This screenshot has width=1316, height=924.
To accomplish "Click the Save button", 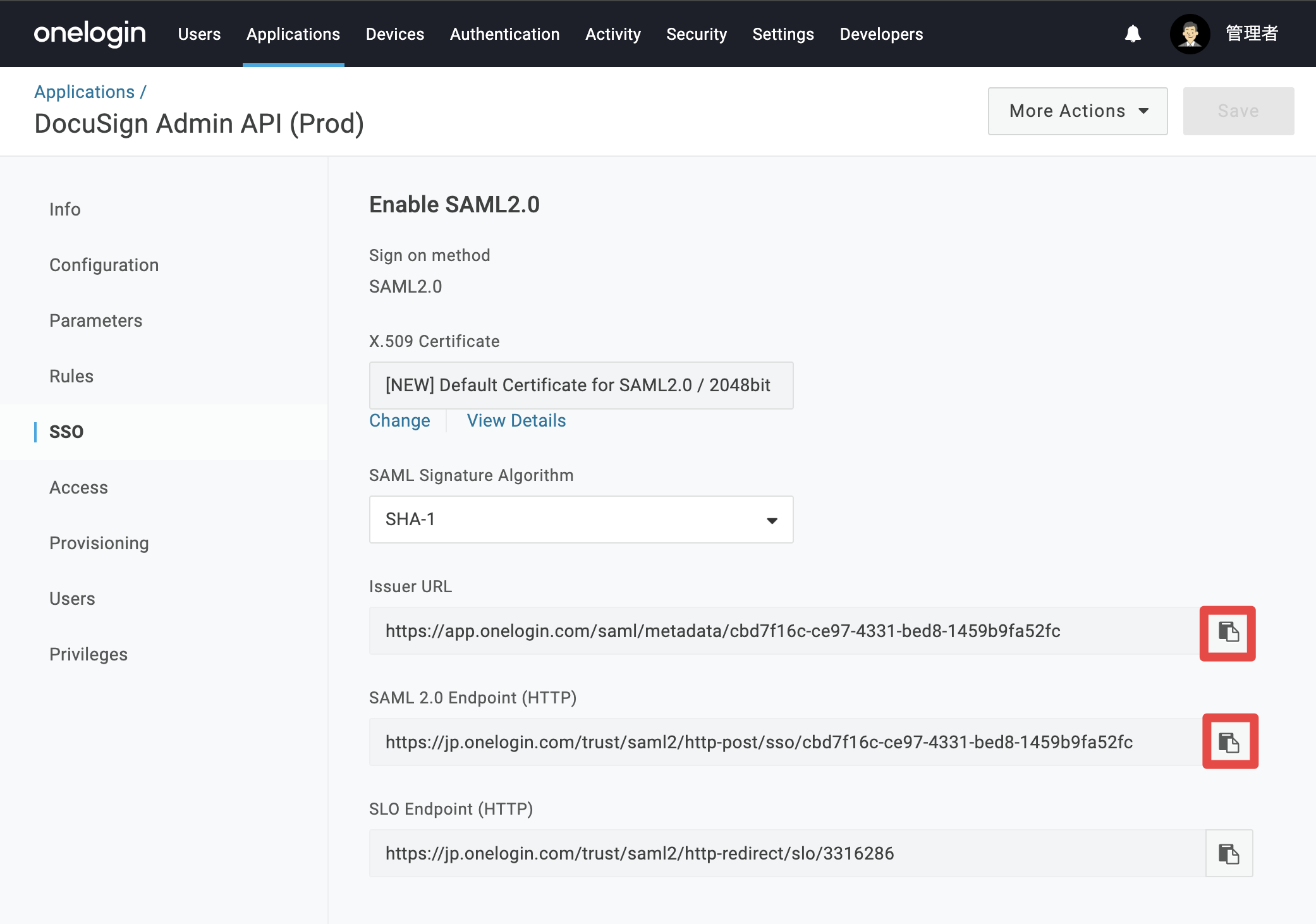I will (1238, 111).
